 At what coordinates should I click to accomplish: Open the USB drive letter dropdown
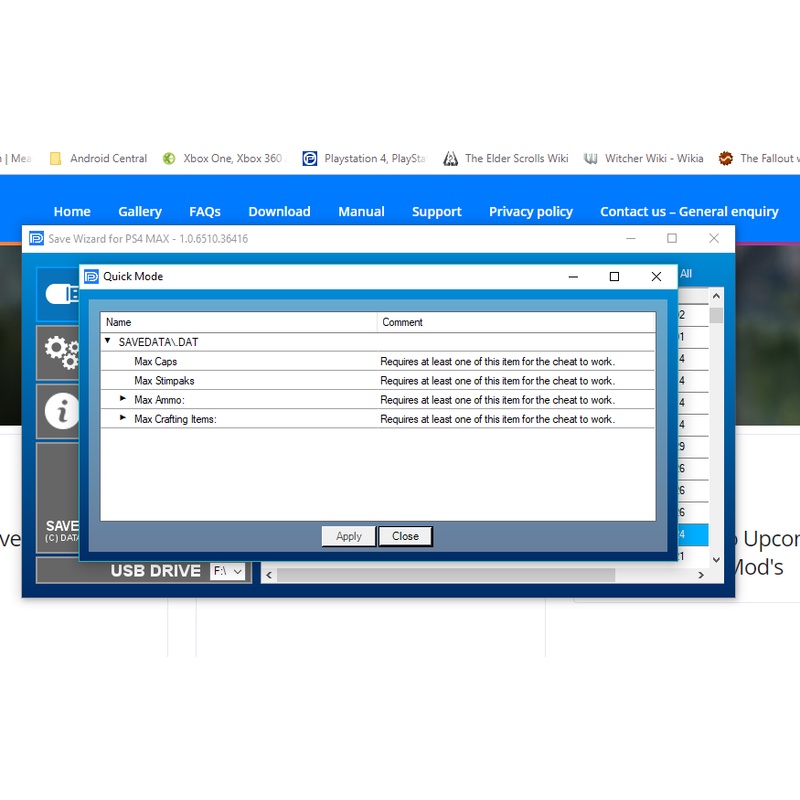pyautogui.click(x=228, y=571)
